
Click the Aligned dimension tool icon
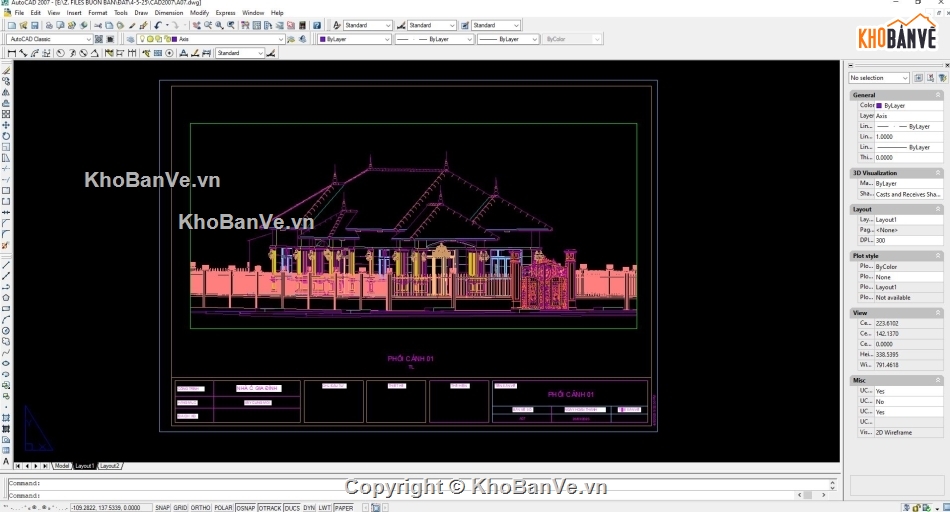click(x=23, y=53)
